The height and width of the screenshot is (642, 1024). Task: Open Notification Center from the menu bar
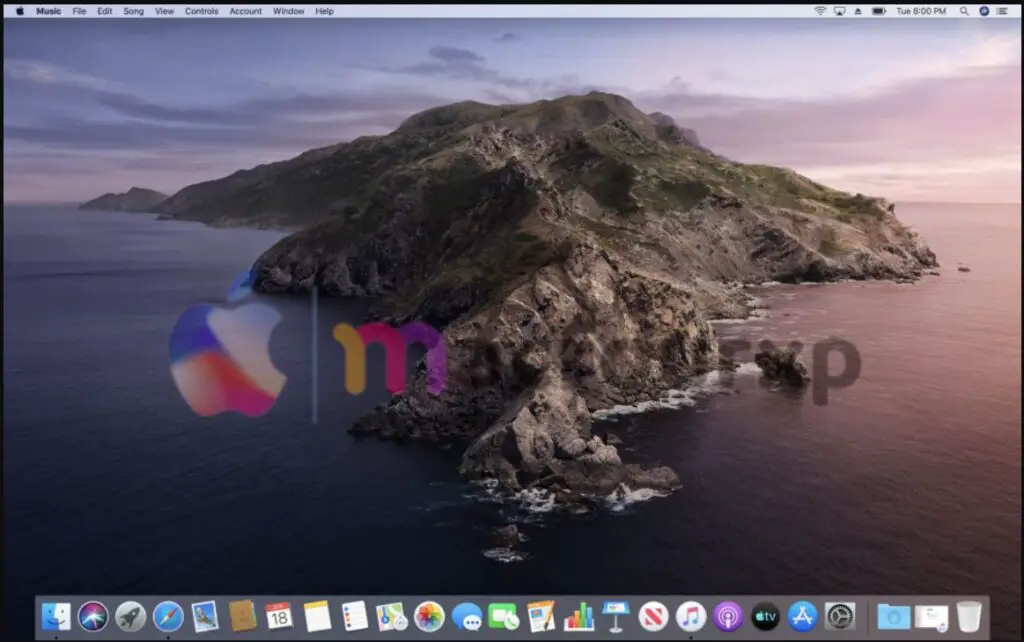click(1004, 11)
